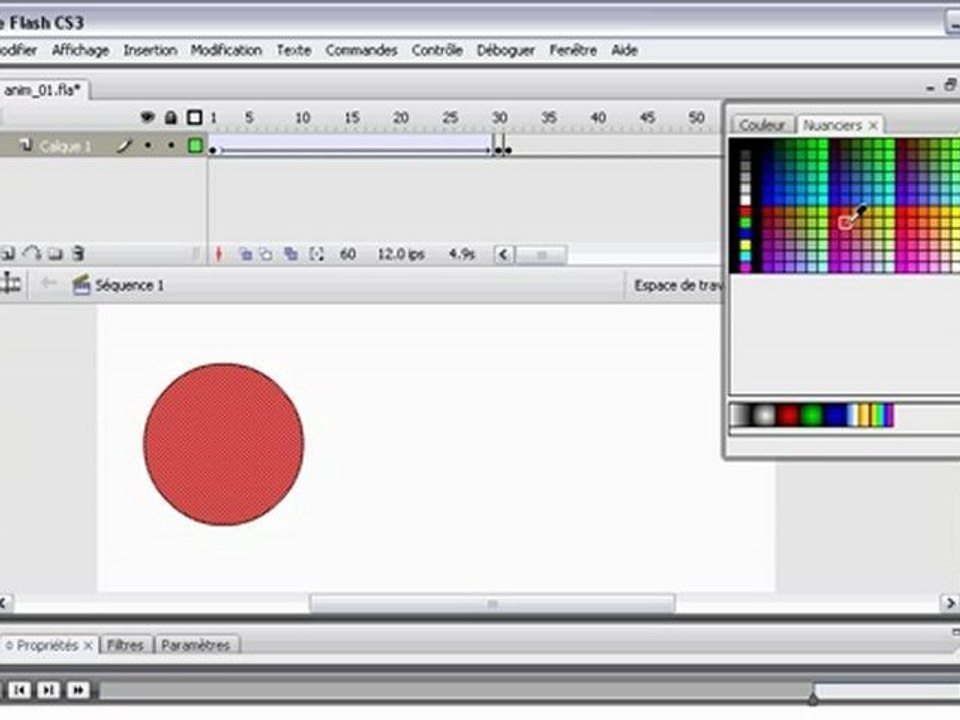Switch to the anim_01.fla document tab
Image resolution: width=960 pixels, height=720 pixels.
[x=43, y=90]
